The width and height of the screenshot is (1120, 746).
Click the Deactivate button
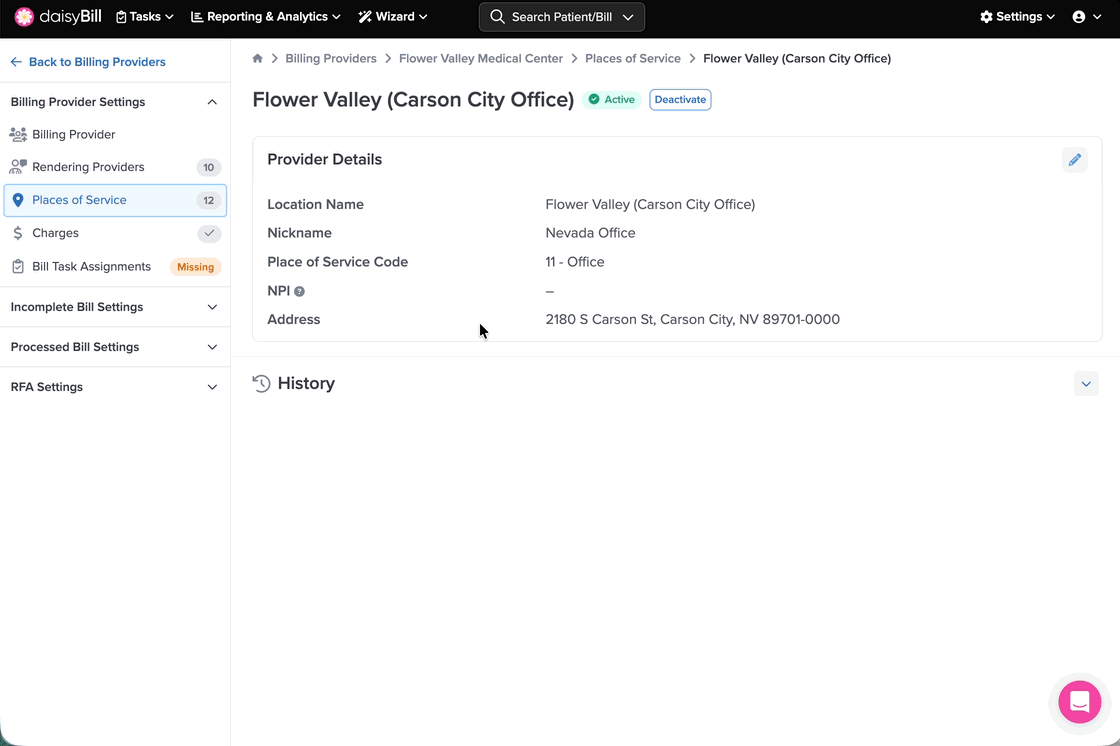tap(680, 100)
